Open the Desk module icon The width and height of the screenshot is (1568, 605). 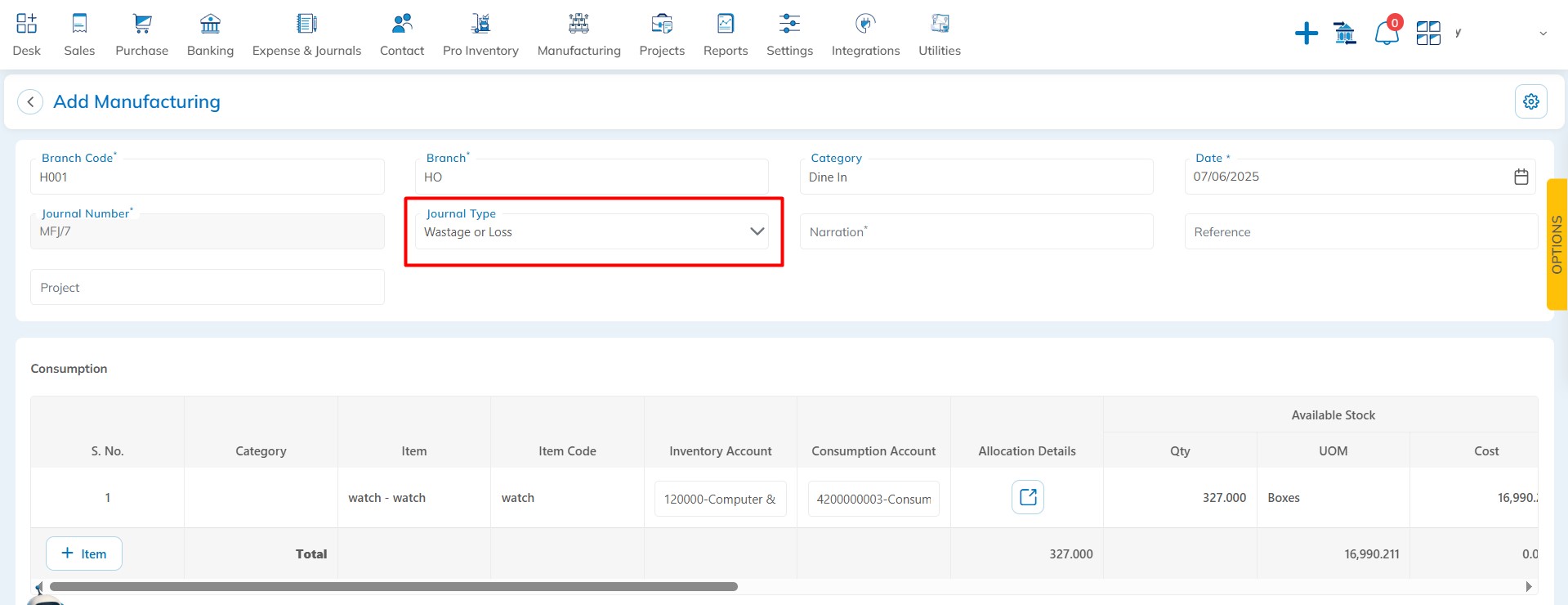point(26,23)
